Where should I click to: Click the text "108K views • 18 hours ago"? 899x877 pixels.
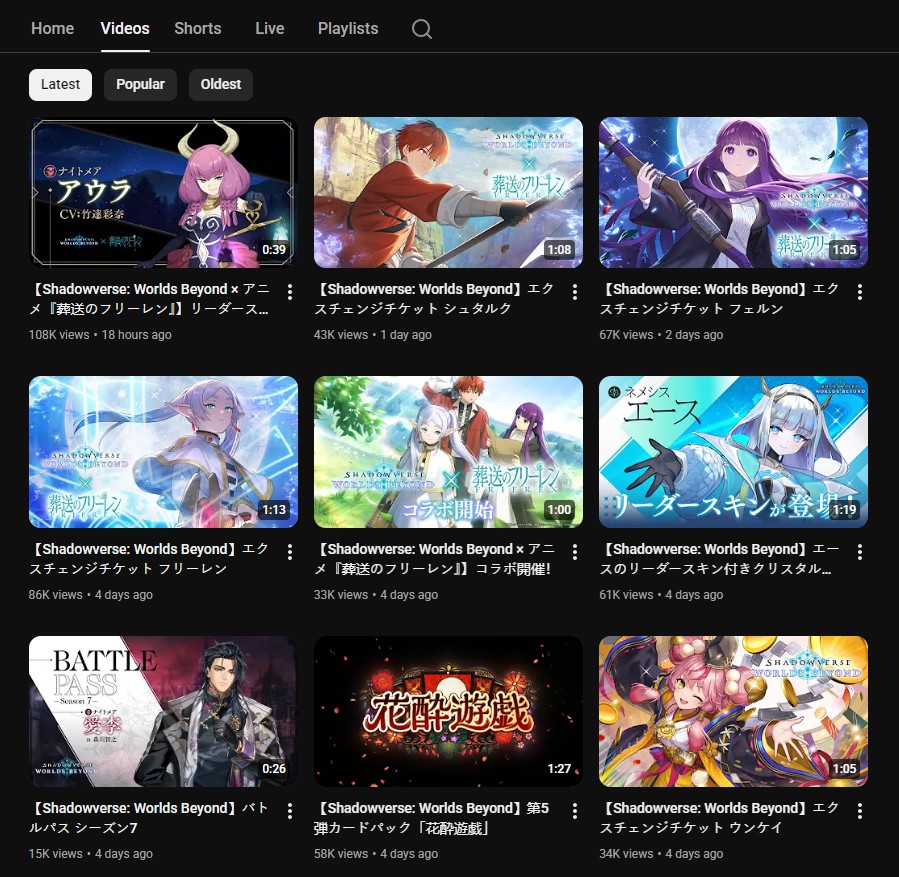tap(100, 335)
